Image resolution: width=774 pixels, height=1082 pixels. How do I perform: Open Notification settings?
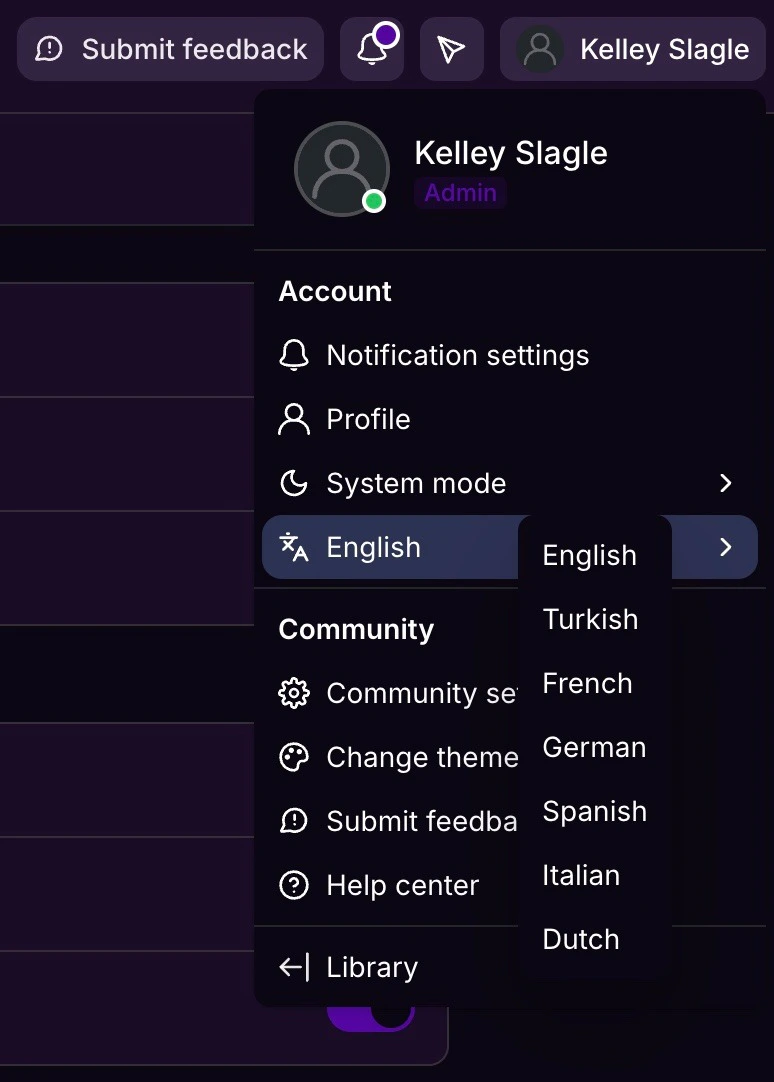[x=457, y=355]
